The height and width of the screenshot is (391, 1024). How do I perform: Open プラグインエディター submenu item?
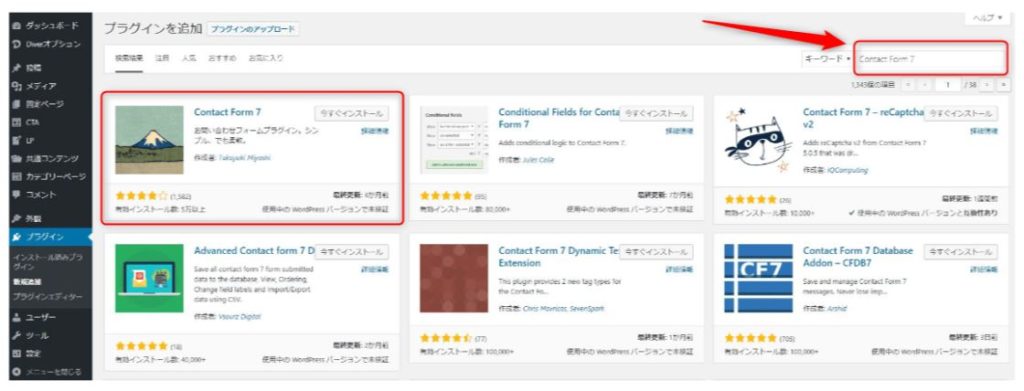47,296
